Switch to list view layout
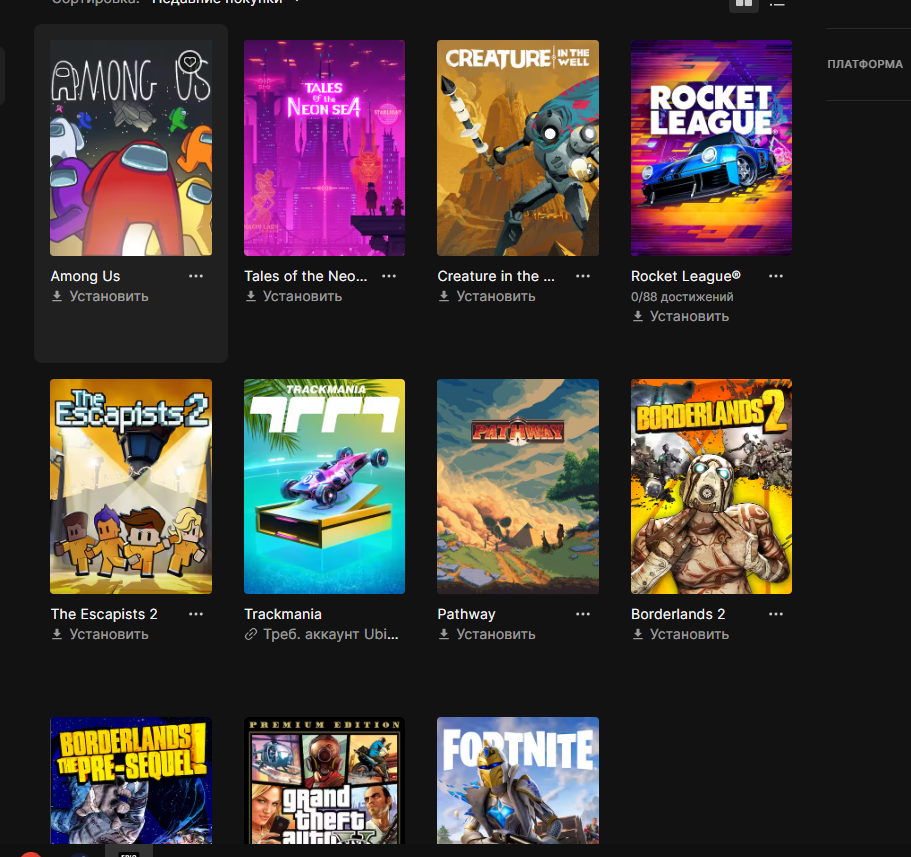 777,3
